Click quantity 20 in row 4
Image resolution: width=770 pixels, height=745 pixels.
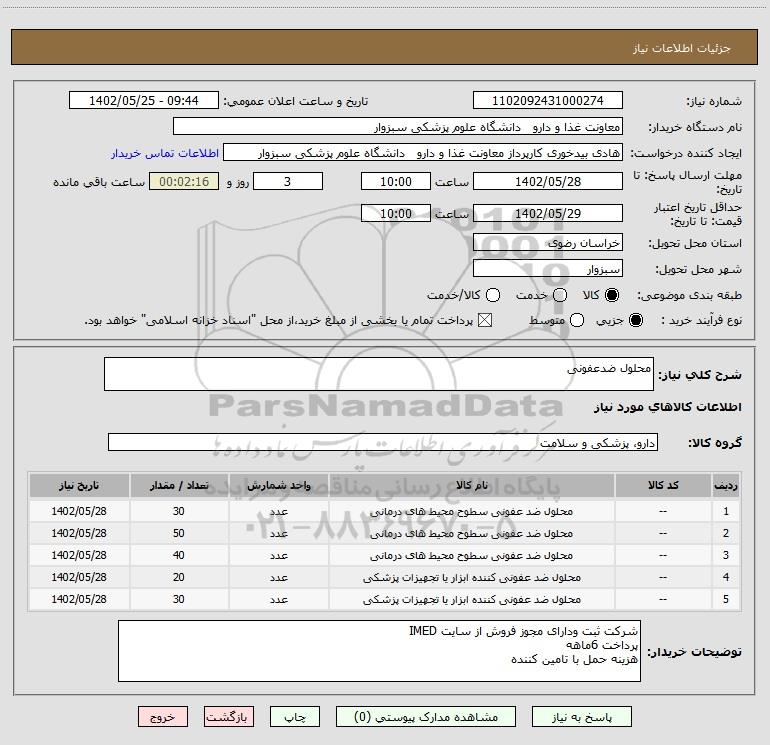pyautogui.click(x=179, y=578)
